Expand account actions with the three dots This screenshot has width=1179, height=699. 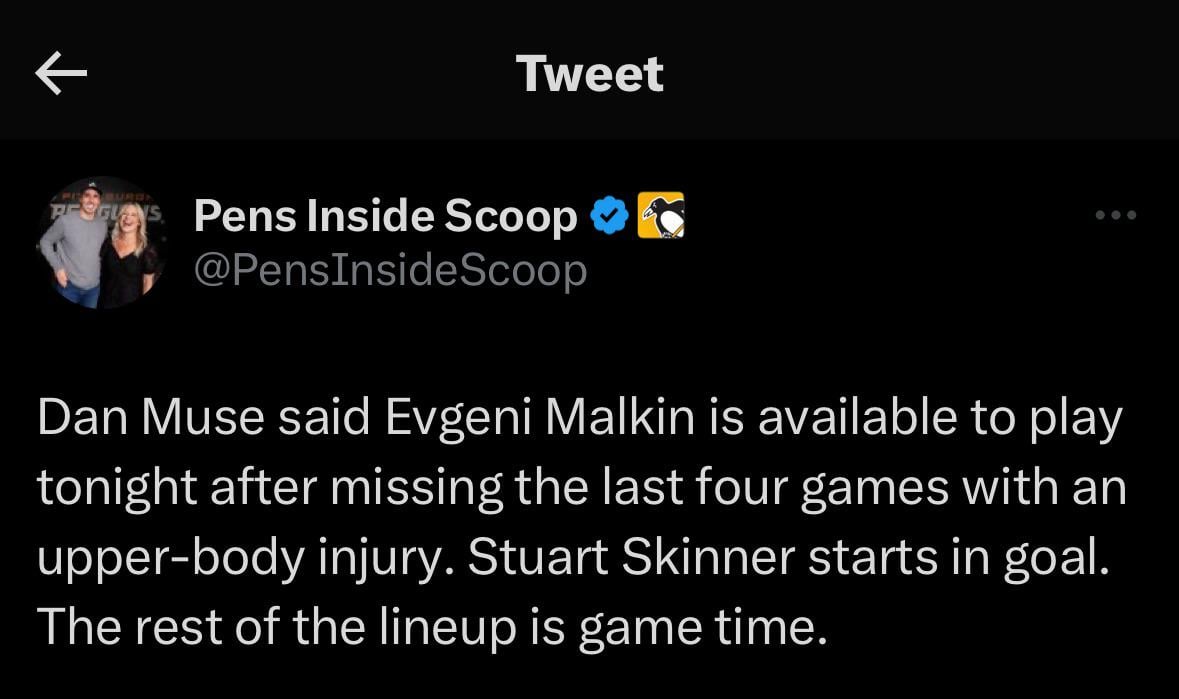tap(1116, 214)
